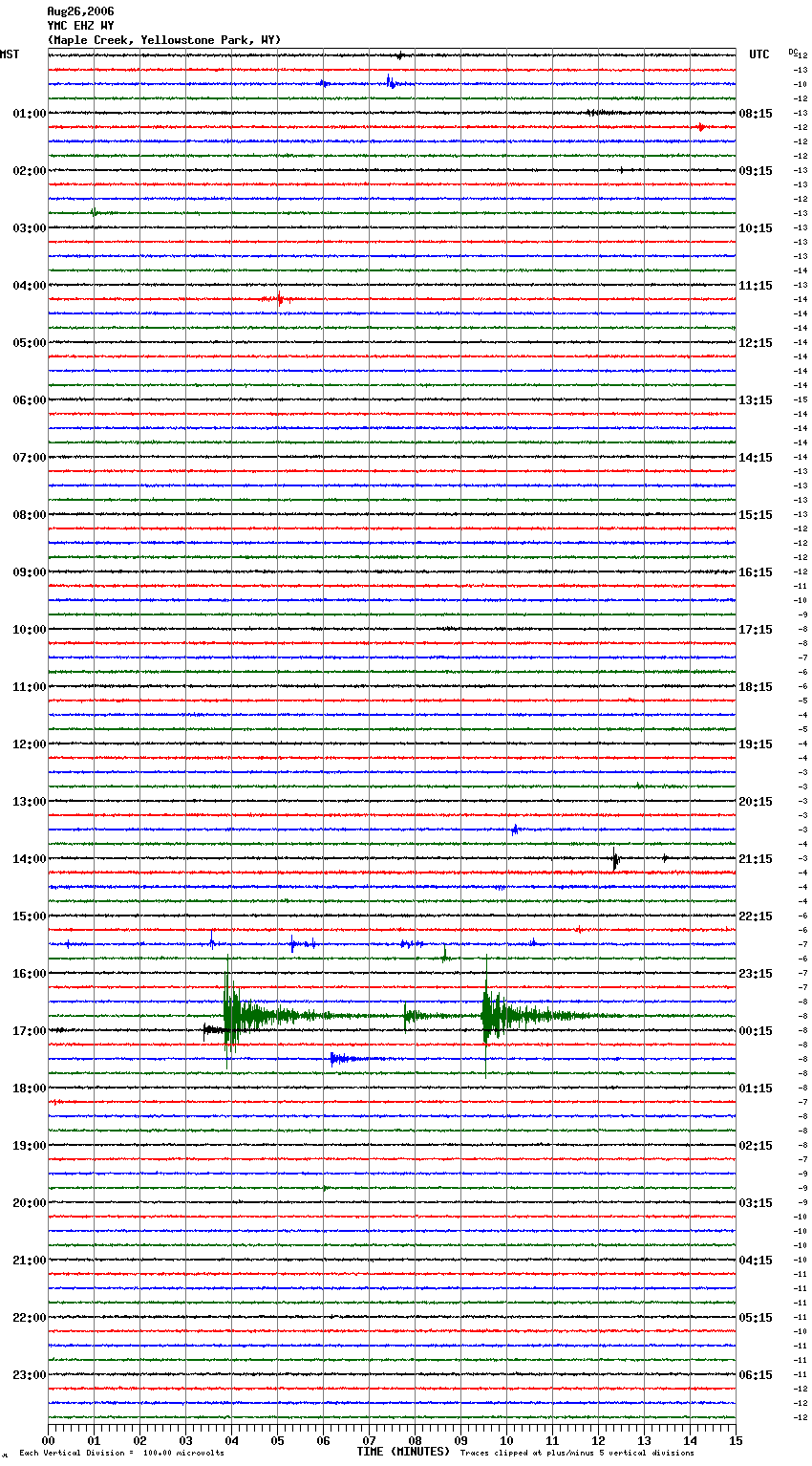Click the 09:15 UTC row label
This screenshot has width=812, height=1466.
[756, 171]
